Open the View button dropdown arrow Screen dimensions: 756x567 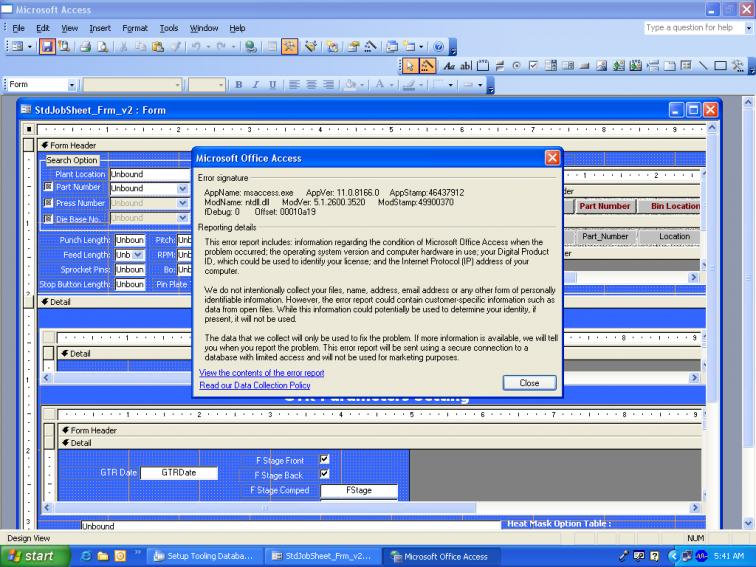[29, 47]
